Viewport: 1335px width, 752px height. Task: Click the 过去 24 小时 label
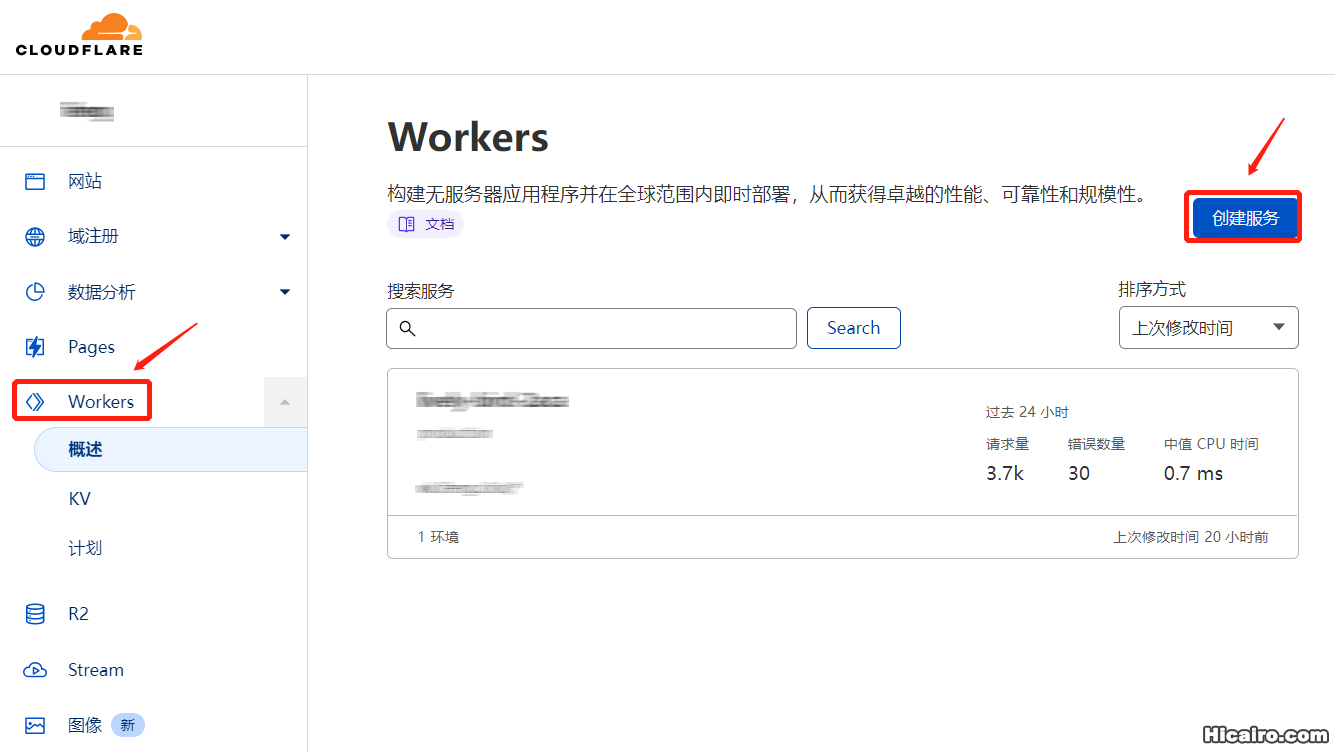pyautogui.click(x=1027, y=412)
